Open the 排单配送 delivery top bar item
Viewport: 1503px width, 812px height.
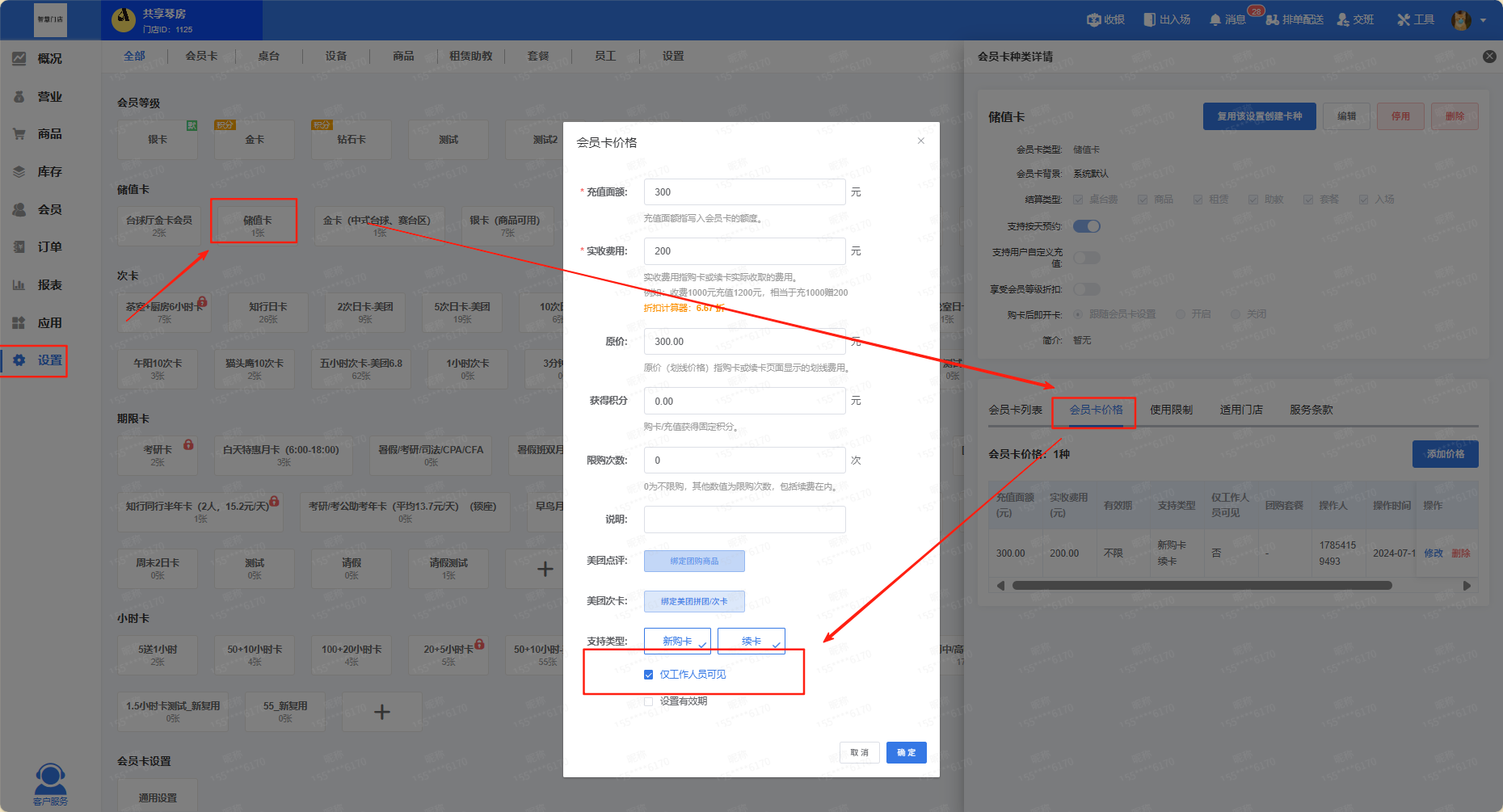[1295, 19]
